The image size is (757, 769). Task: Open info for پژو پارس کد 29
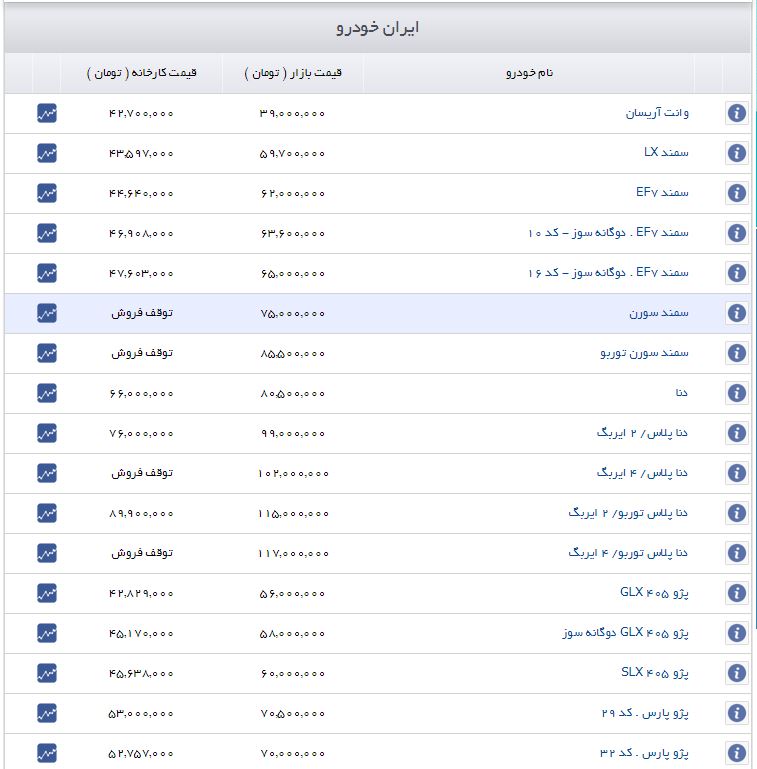[x=736, y=714]
